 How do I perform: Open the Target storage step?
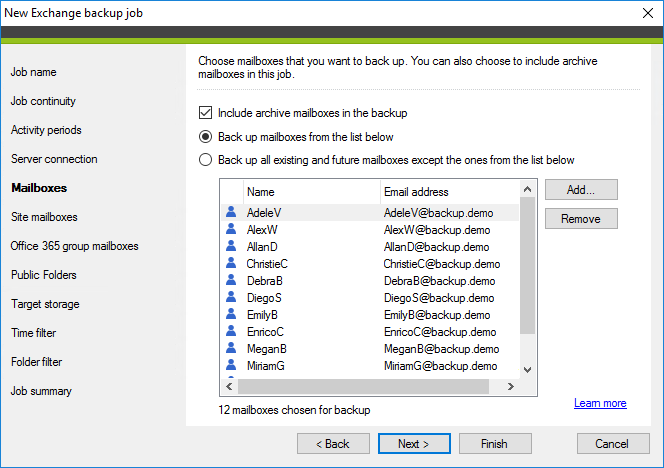45,304
